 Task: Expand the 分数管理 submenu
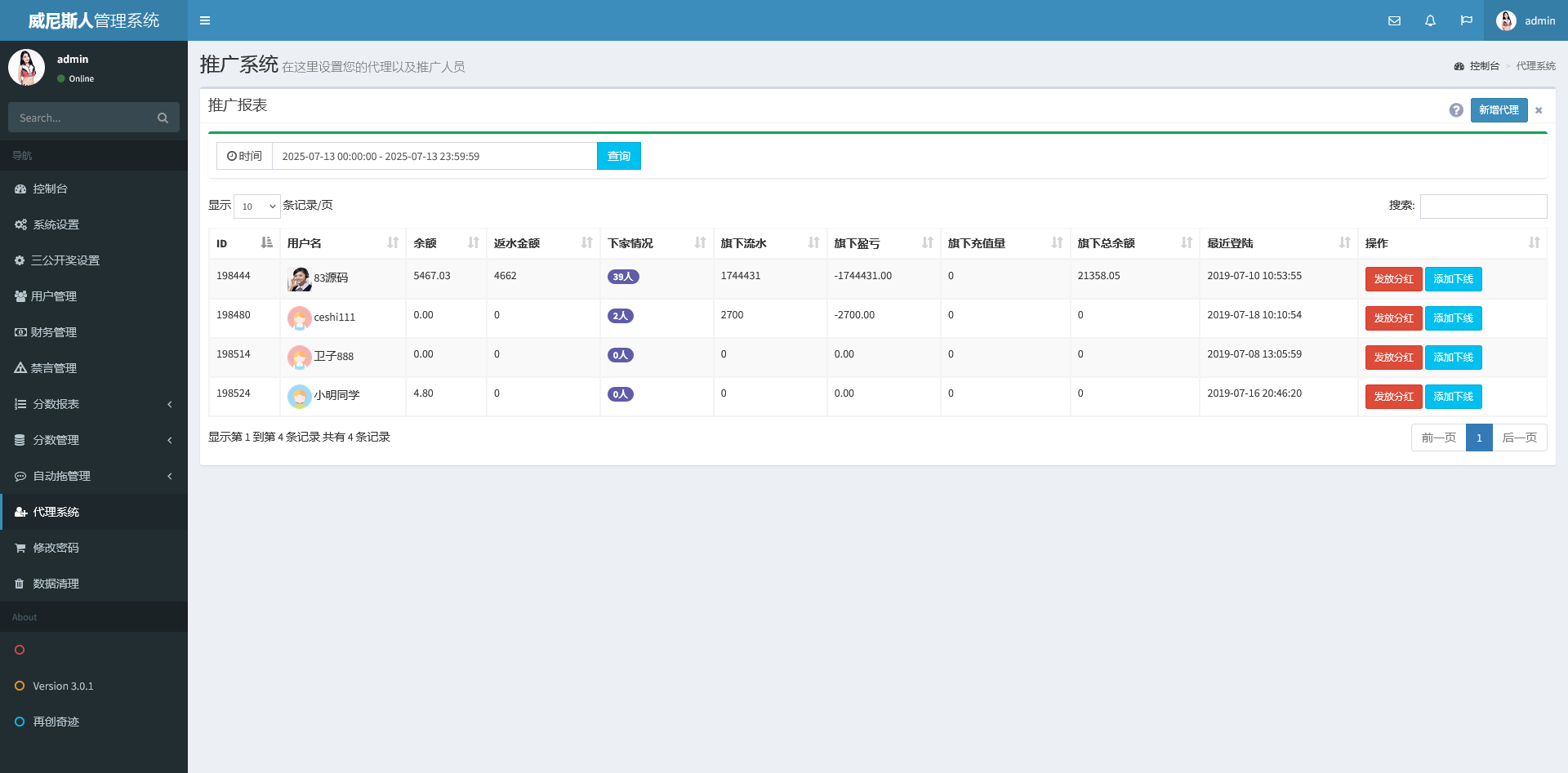click(x=94, y=440)
